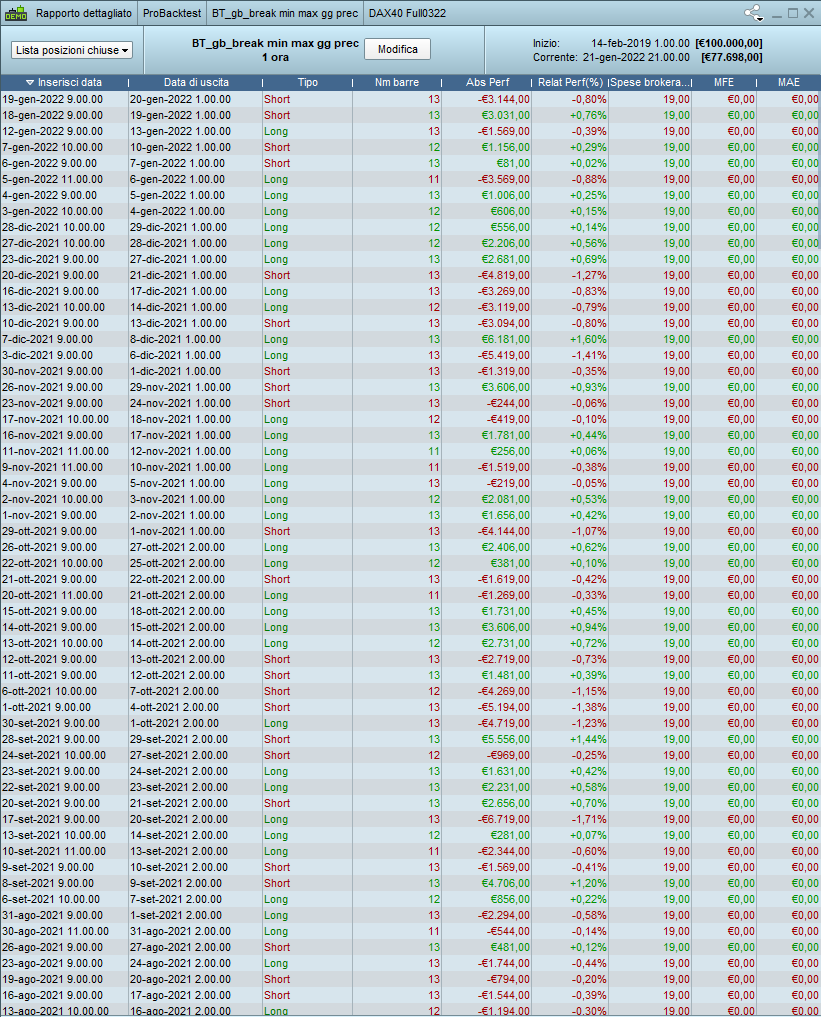
Task: Click exit date 24-ago-2021 2.00.00
Action: (x=180, y=963)
